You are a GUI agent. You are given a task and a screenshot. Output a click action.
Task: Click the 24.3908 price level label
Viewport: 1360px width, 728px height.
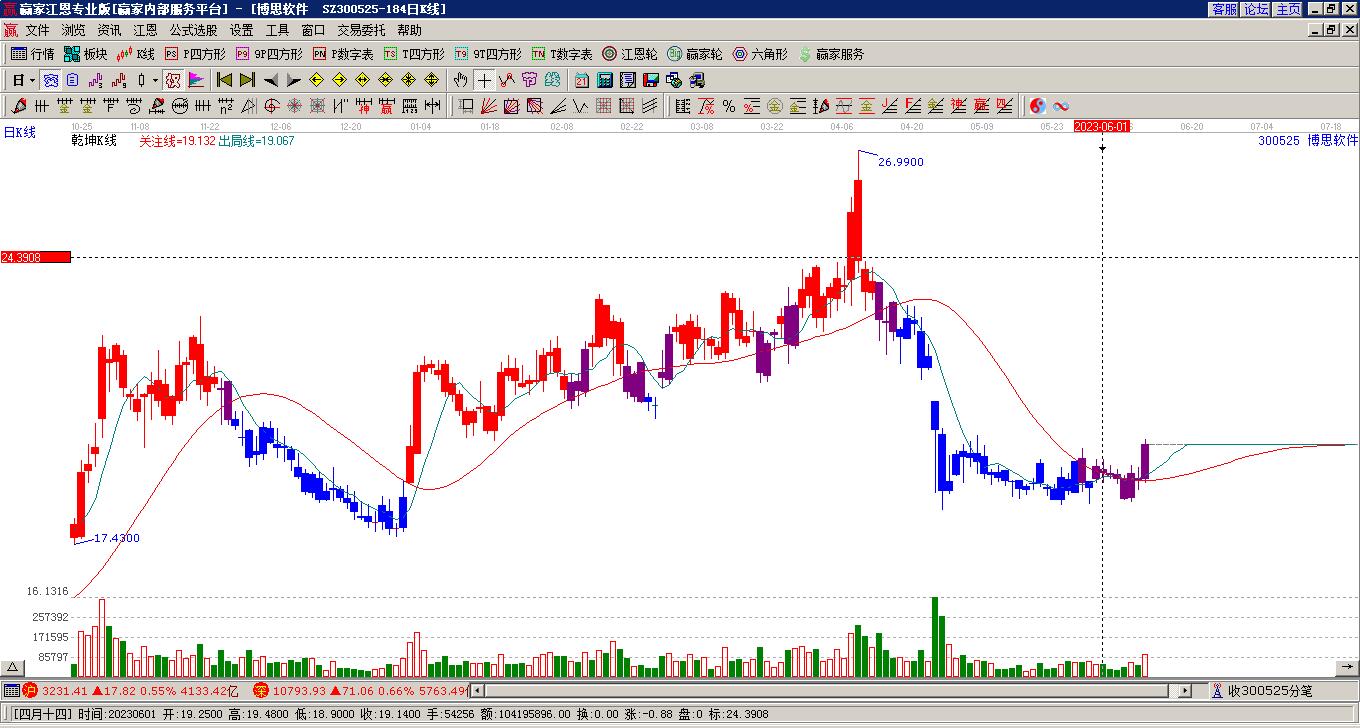point(36,257)
